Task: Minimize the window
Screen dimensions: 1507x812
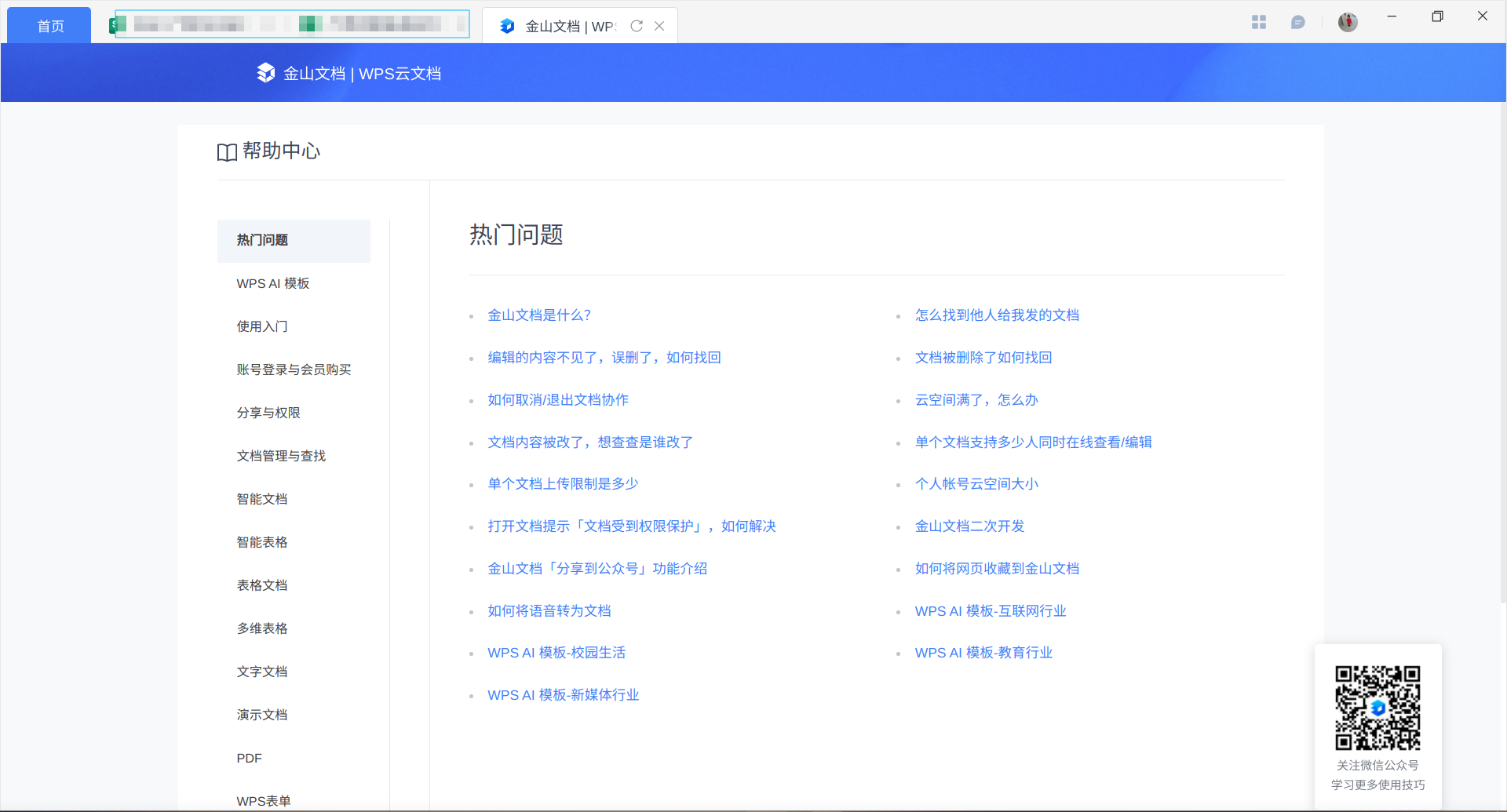Action: pyautogui.click(x=1392, y=16)
